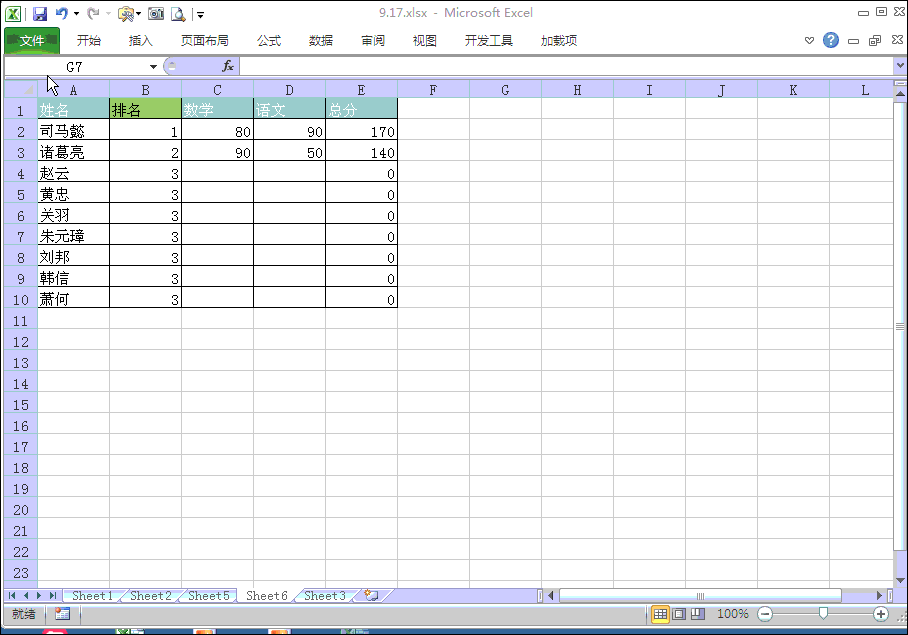Open the 插入 (Insert) ribbon tab
Viewport: 908px width, 635px height.
140,41
